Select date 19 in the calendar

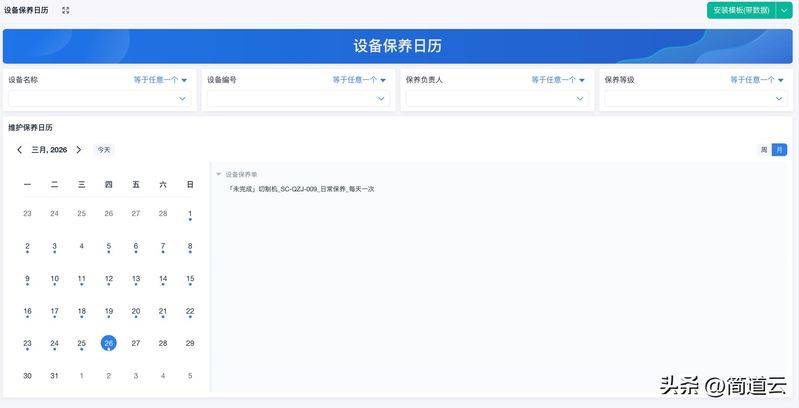click(109, 311)
